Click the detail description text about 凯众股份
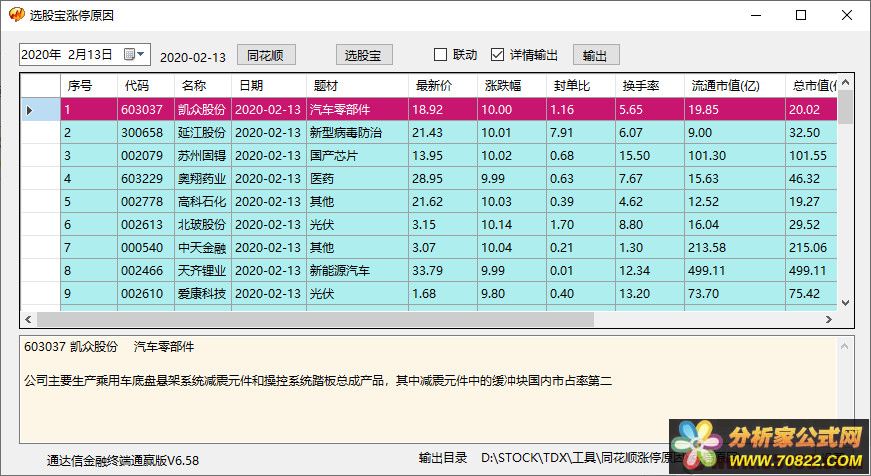 (318, 381)
